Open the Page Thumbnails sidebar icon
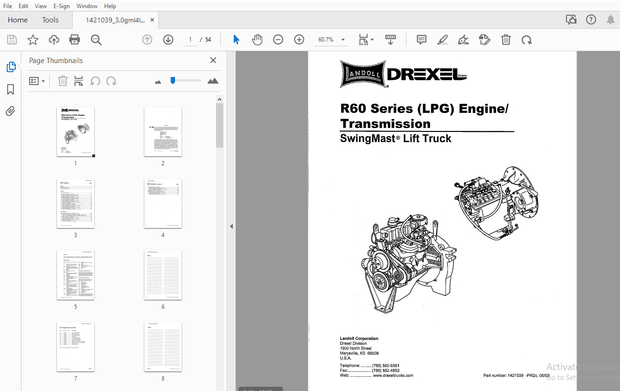620x391 pixels. [x=11, y=67]
